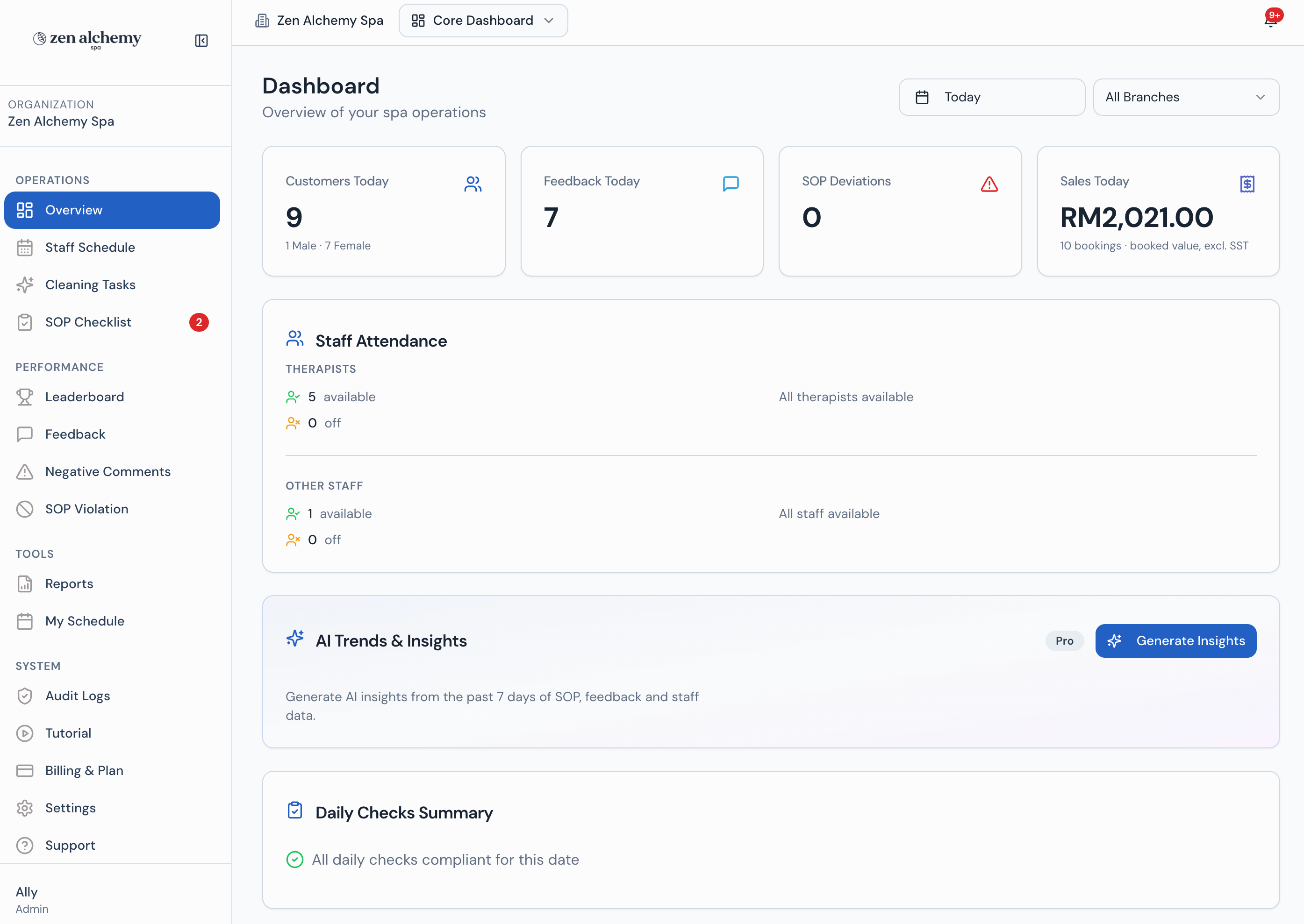Go to My Schedule

(x=112, y=621)
